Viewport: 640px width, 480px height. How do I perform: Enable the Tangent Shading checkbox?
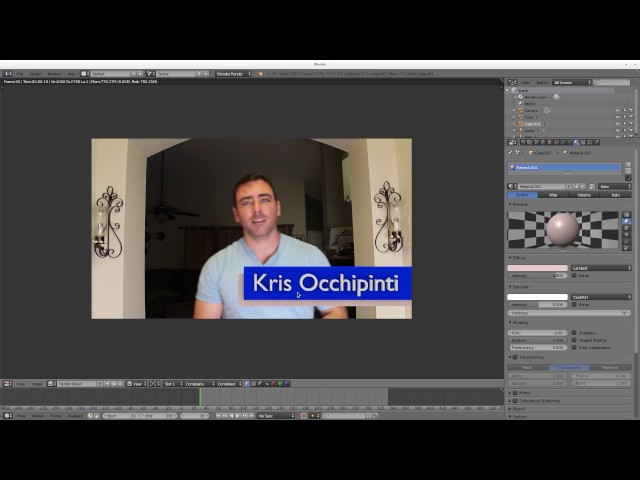574,340
